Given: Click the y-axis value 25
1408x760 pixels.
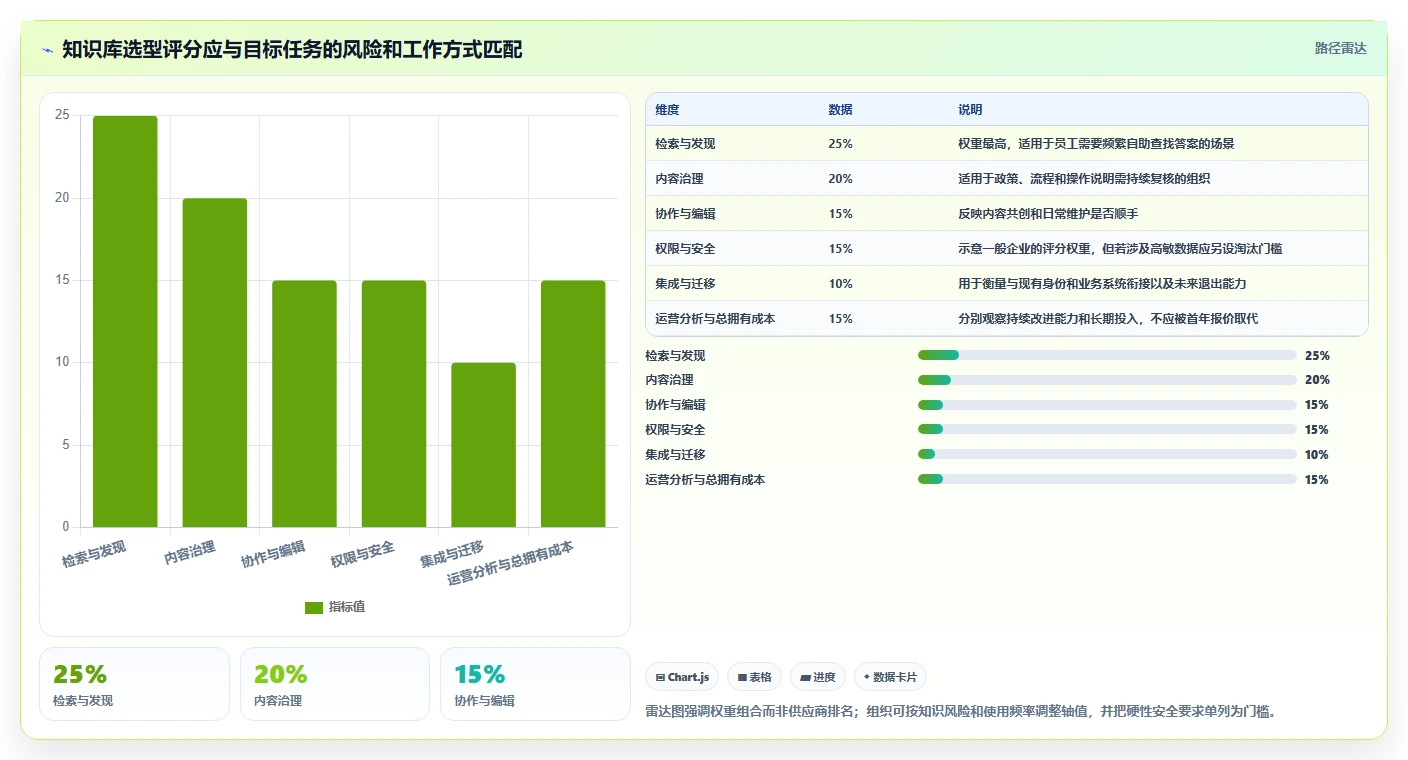Looking at the screenshot, I should coord(62,115).
